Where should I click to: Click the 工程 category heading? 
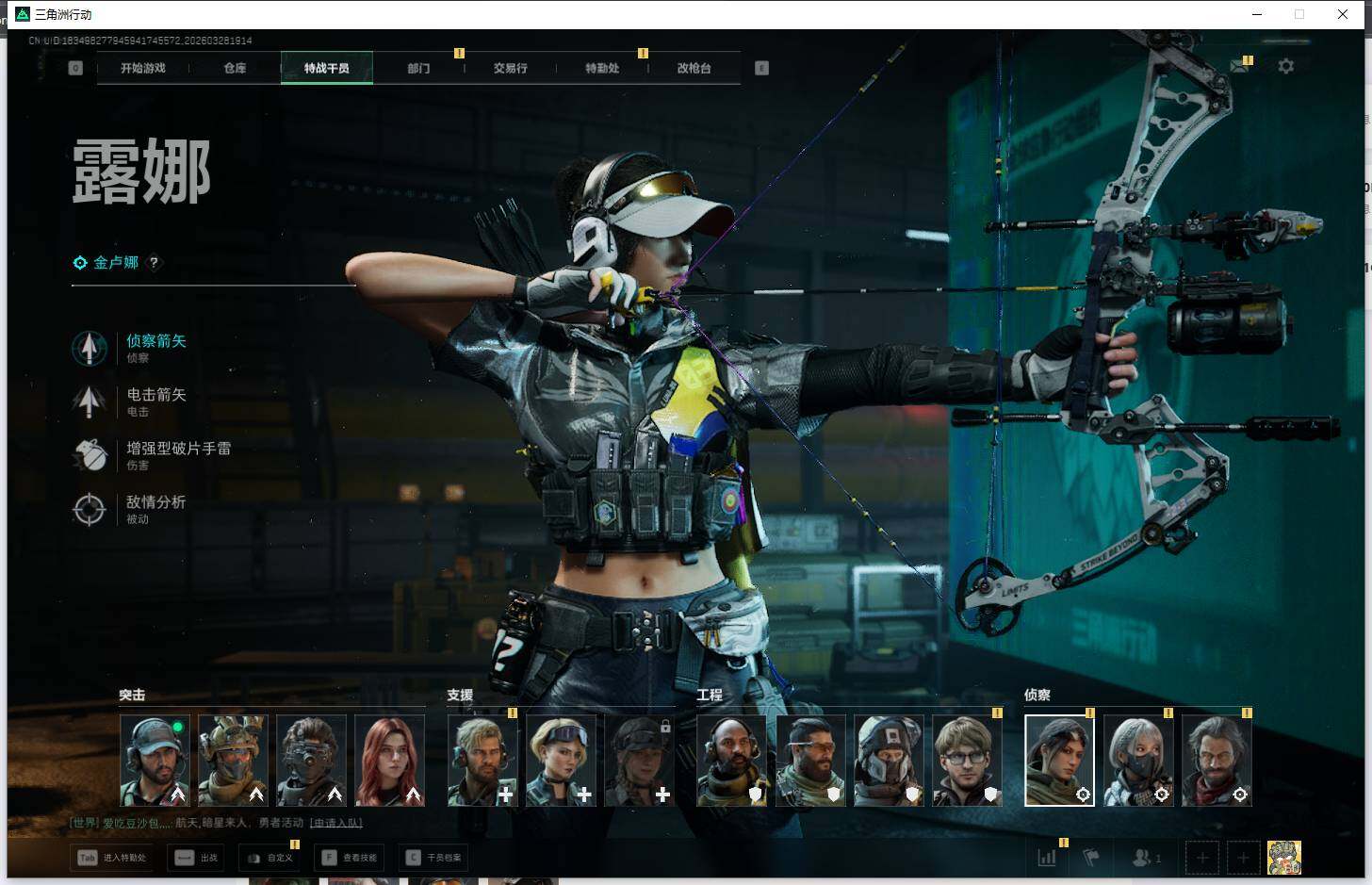(x=710, y=696)
